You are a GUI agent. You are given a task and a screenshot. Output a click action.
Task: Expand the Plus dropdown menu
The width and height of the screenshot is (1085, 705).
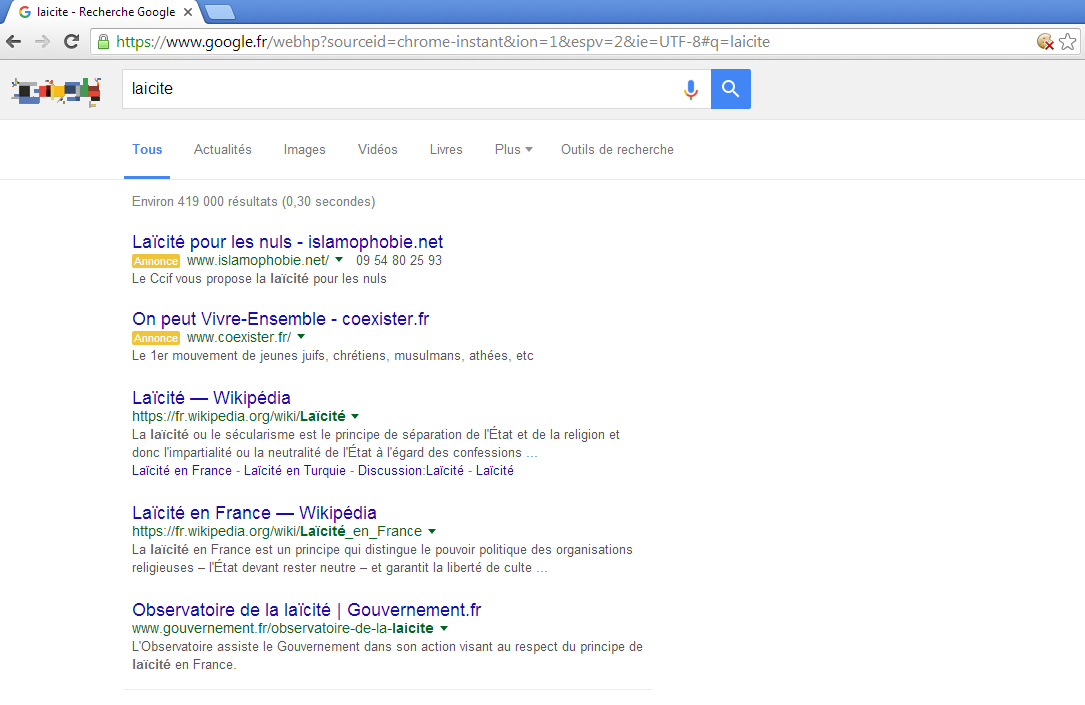coord(513,149)
